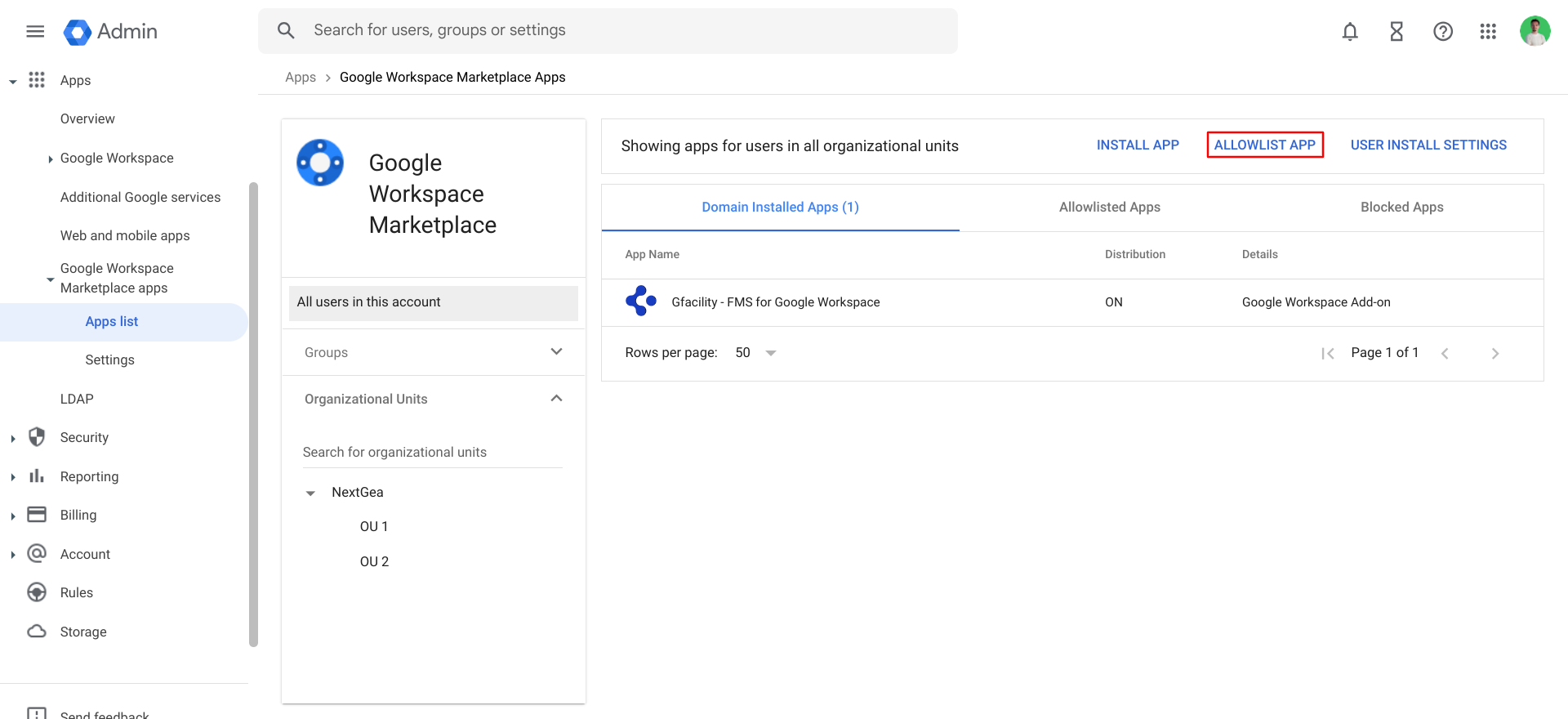Click the Details column header

[x=1259, y=254]
